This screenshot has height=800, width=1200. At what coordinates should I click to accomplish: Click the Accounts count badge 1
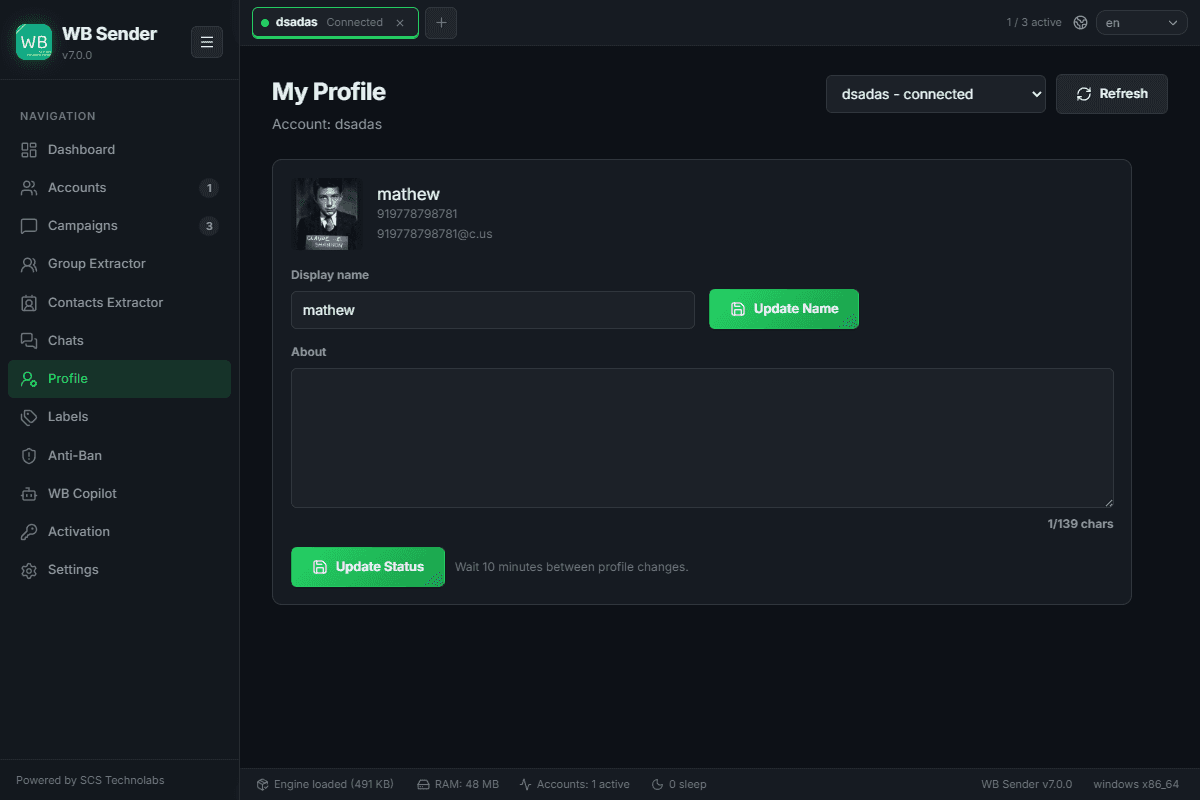[x=208, y=188]
